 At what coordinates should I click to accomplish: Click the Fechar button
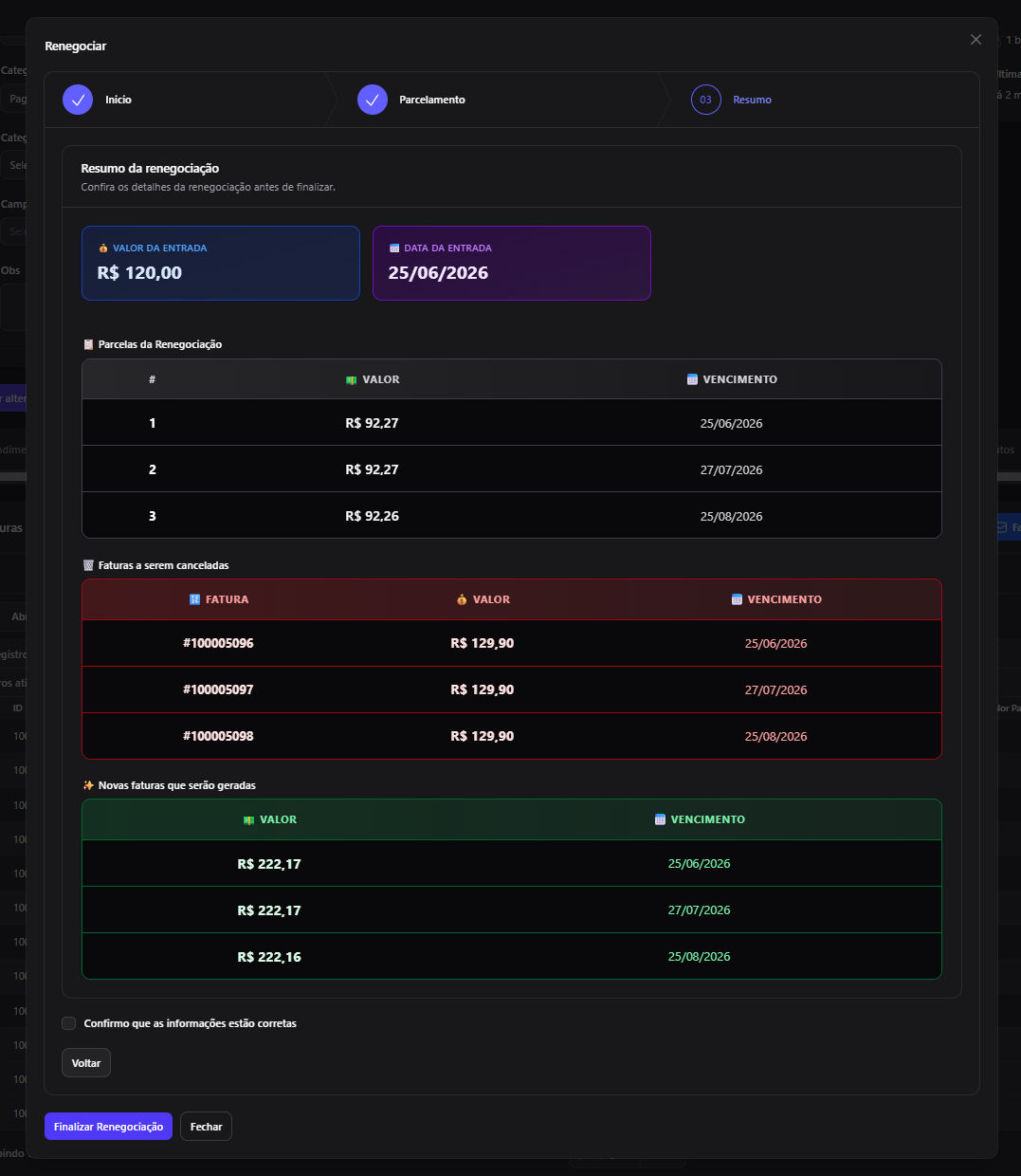(x=206, y=1127)
